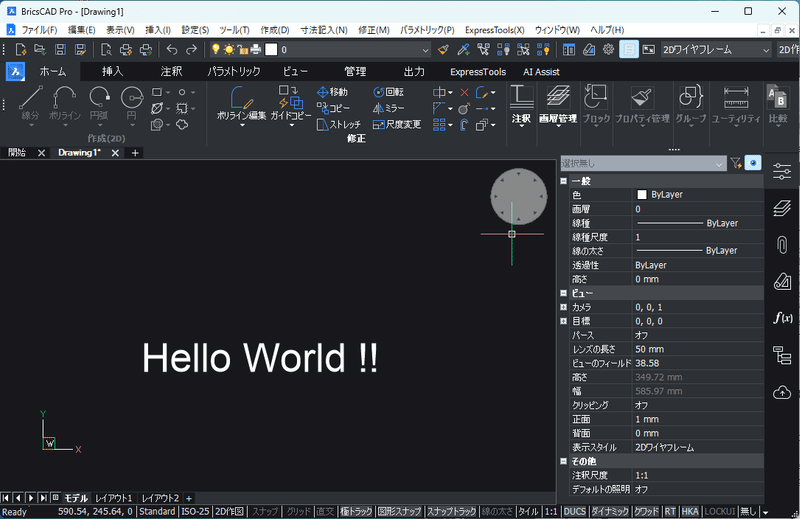Click the ミラー (Mirror) tool
Image resolution: width=800 pixels, height=519 pixels.
click(389, 108)
